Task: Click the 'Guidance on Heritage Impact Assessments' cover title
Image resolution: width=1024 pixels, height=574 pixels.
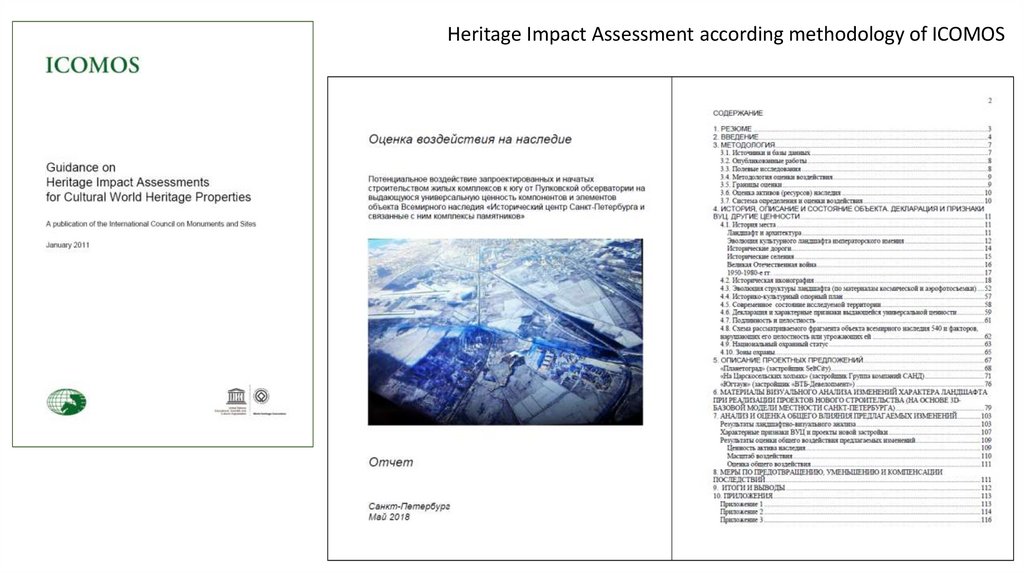Action: click(x=148, y=182)
